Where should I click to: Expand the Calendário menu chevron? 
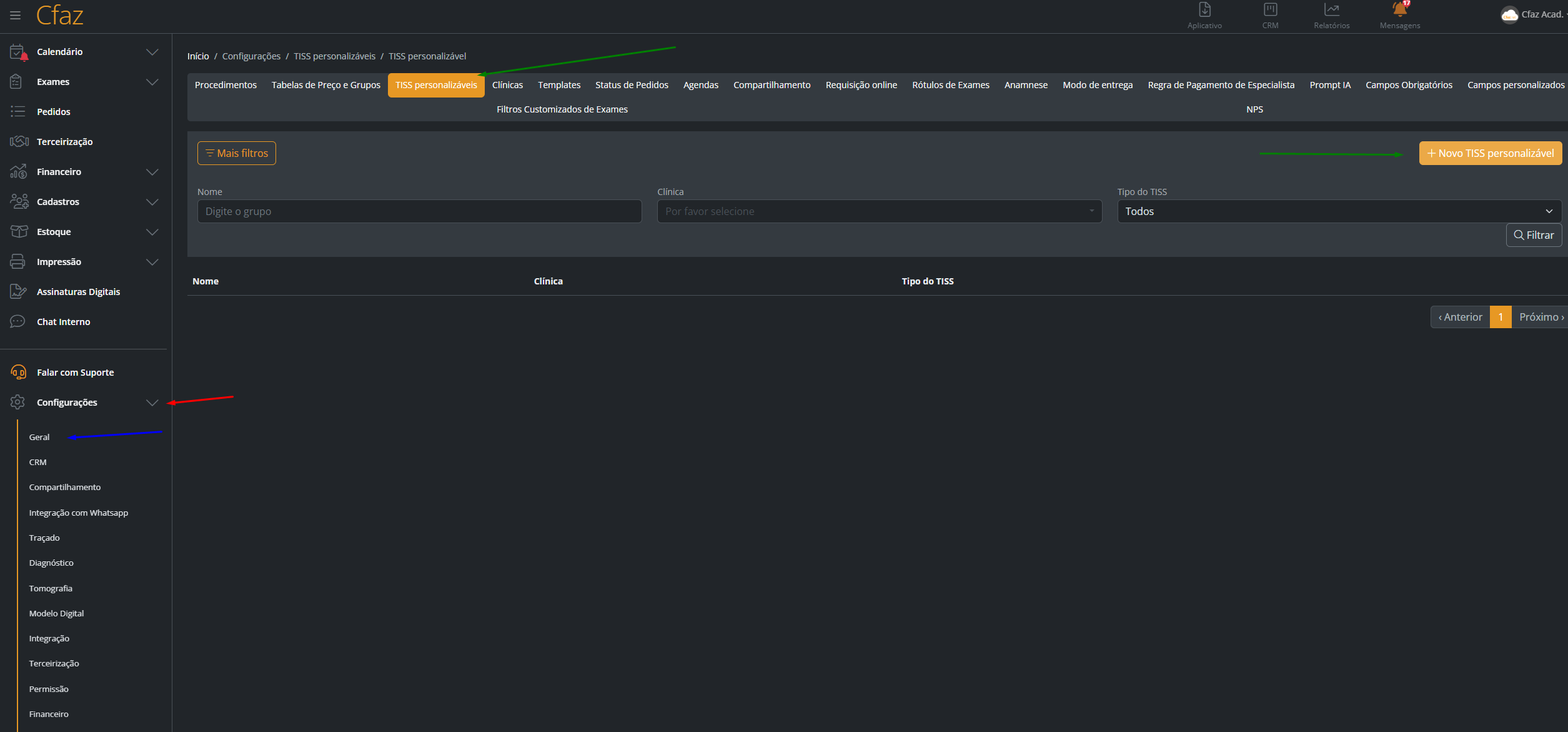click(x=152, y=52)
